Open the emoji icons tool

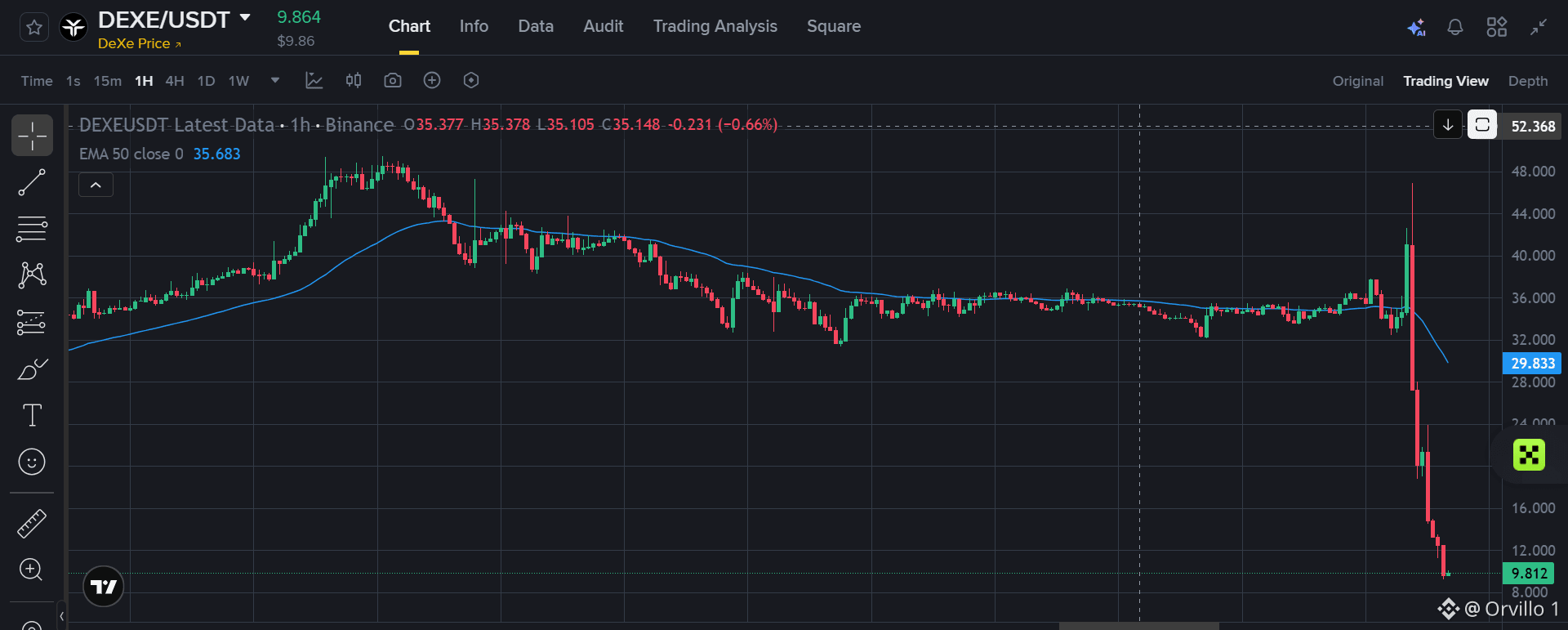coord(32,462)
